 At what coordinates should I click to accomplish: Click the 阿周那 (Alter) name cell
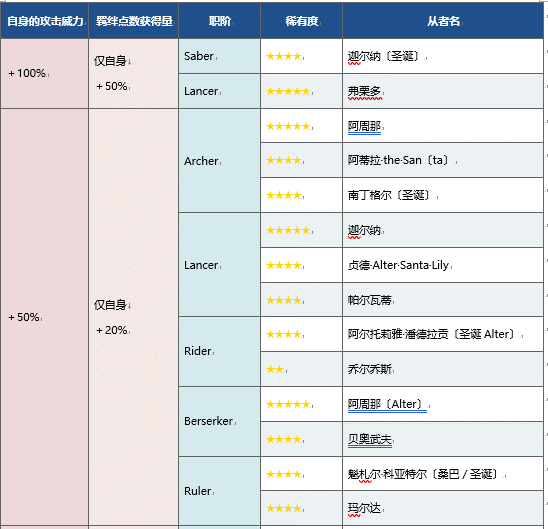(x=443, y=404)
